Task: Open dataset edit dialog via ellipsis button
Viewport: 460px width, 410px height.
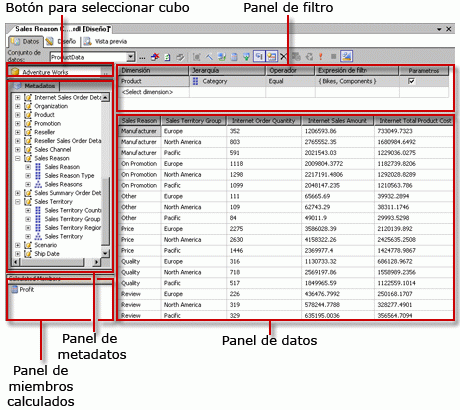Action: click(x=142, y=57)
